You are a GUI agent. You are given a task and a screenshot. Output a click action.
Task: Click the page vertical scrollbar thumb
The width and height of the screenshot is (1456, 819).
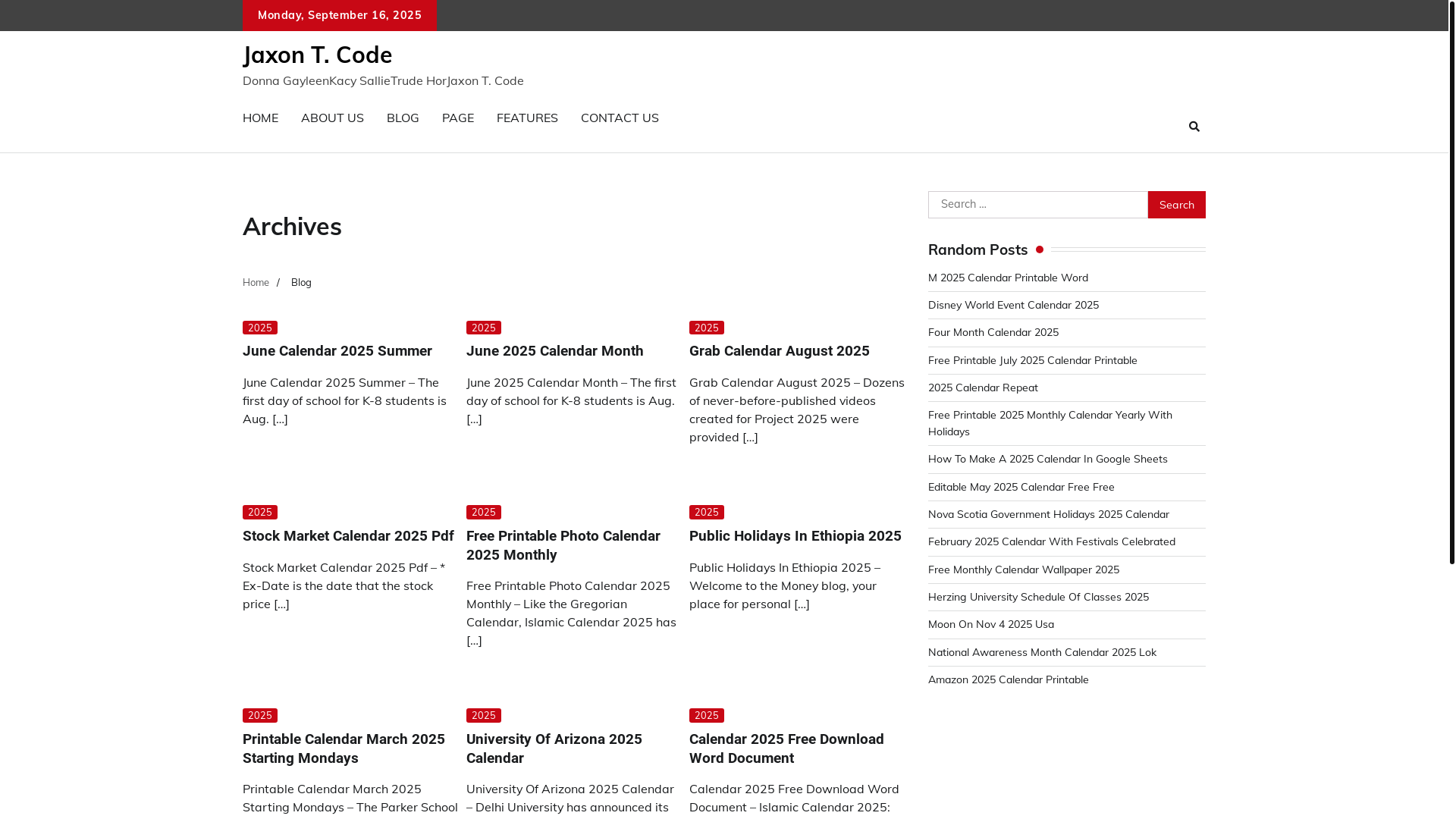1451,282
